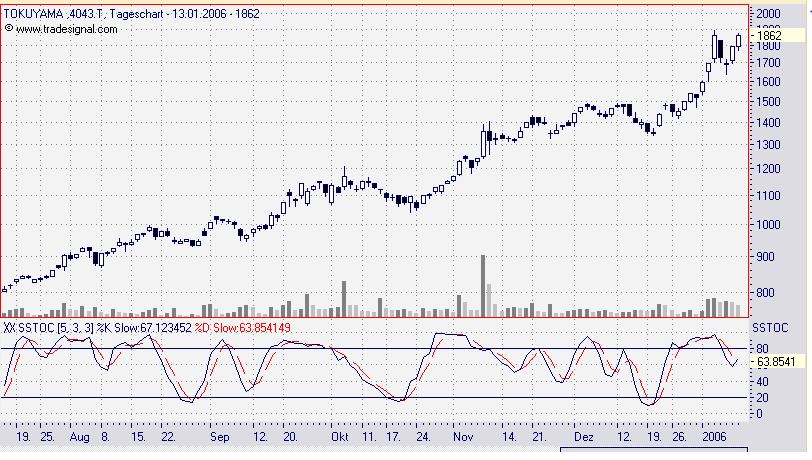Screen dimensions: 812x460
Task: Click the Aug label on the date axis
Action: 79,437
